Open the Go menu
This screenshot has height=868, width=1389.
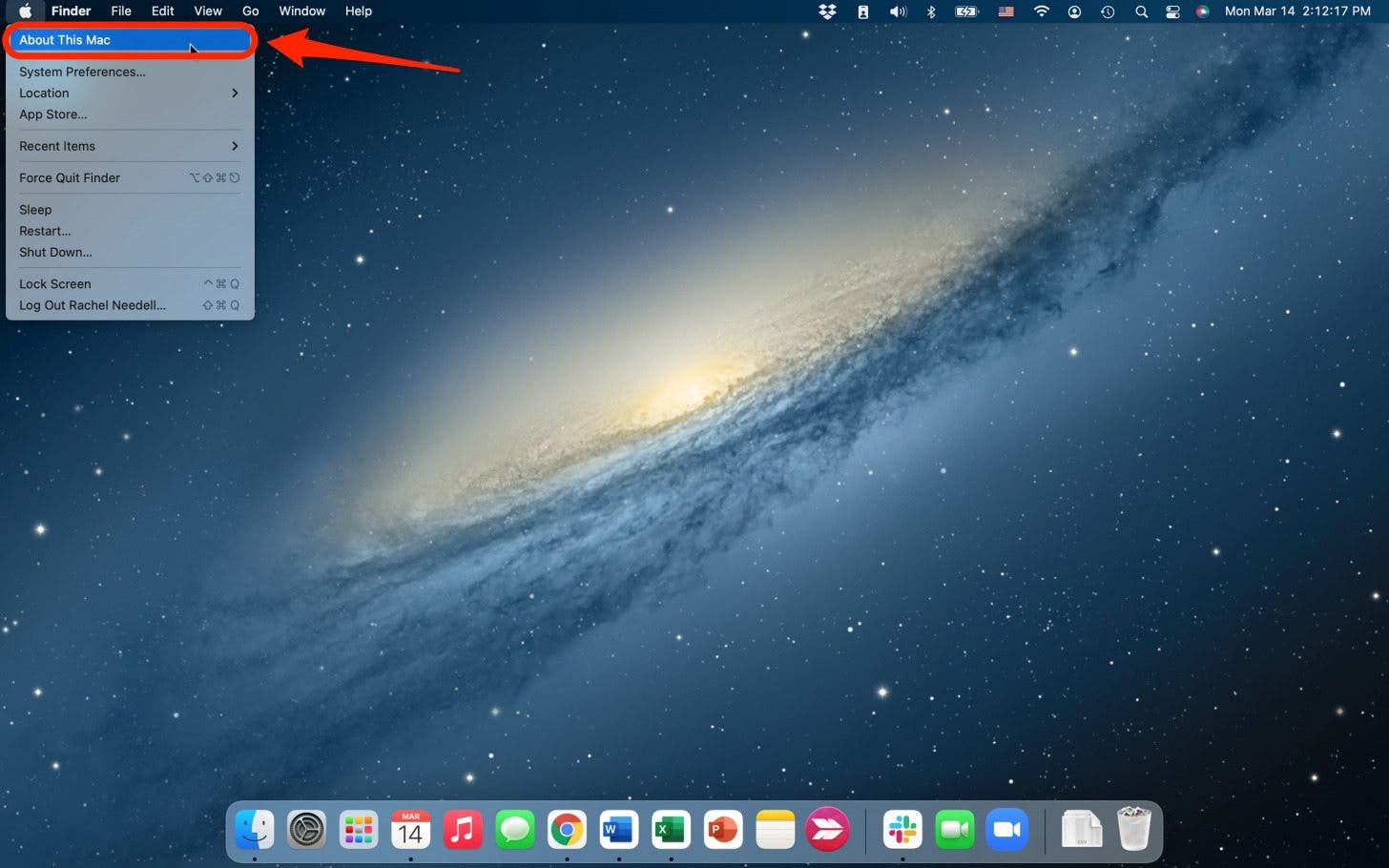[x=251, y=11]
